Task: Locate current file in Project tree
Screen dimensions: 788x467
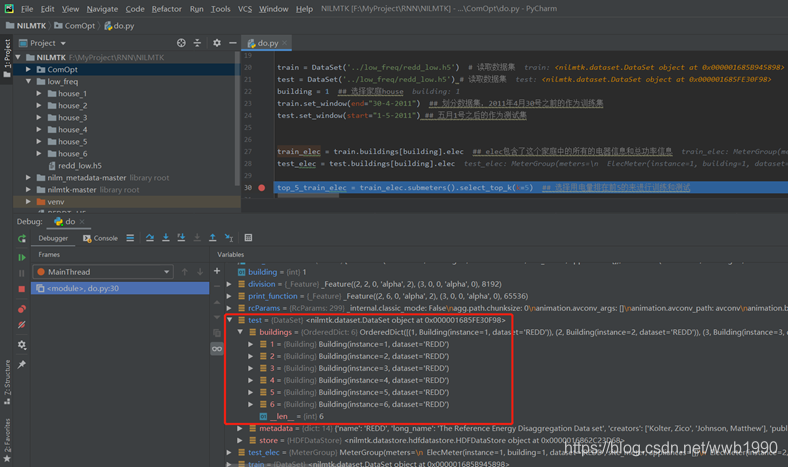Action: point(181,43)
